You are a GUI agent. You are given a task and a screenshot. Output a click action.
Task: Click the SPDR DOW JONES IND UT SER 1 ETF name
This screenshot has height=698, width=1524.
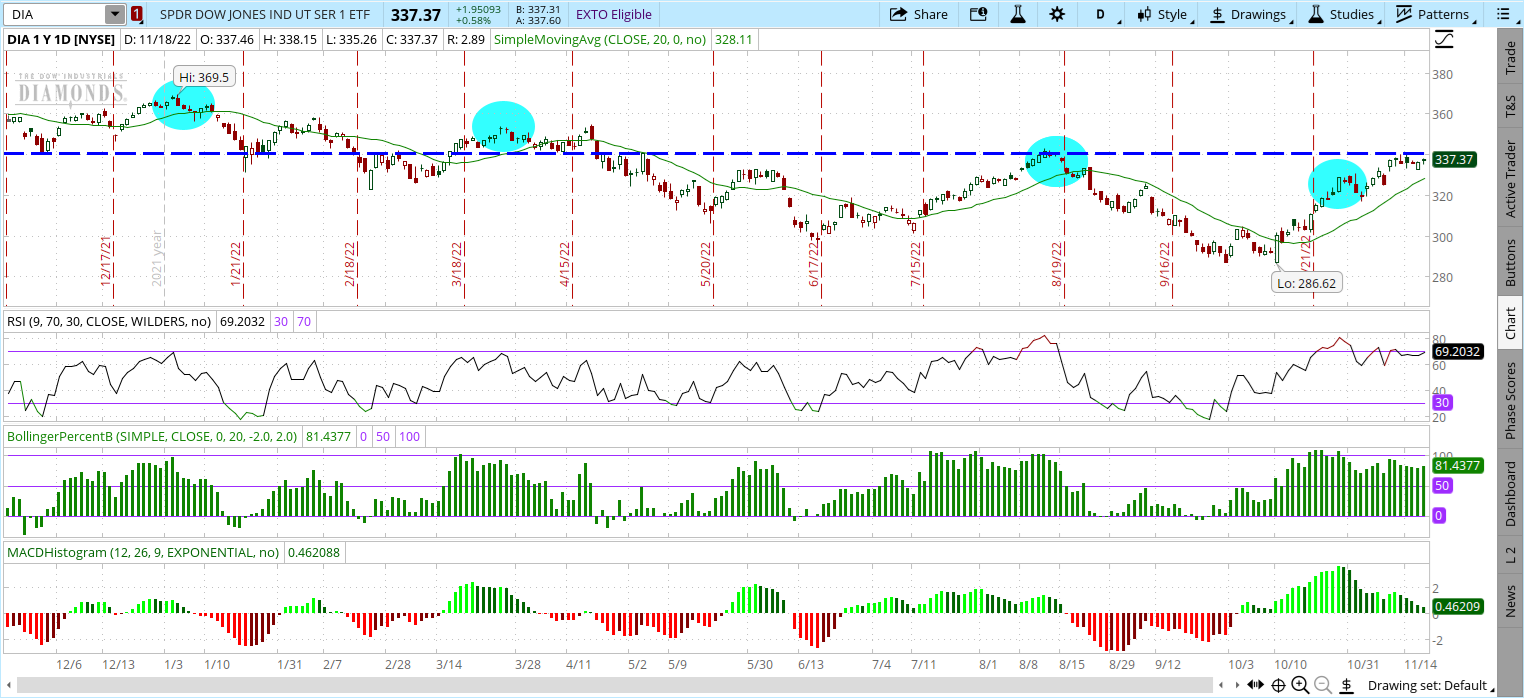click(265, 14)
